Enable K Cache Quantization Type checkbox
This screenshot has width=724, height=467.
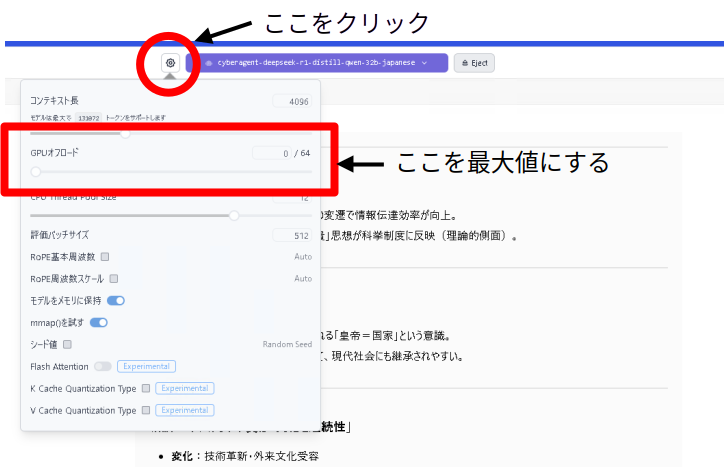click(146, 388)
